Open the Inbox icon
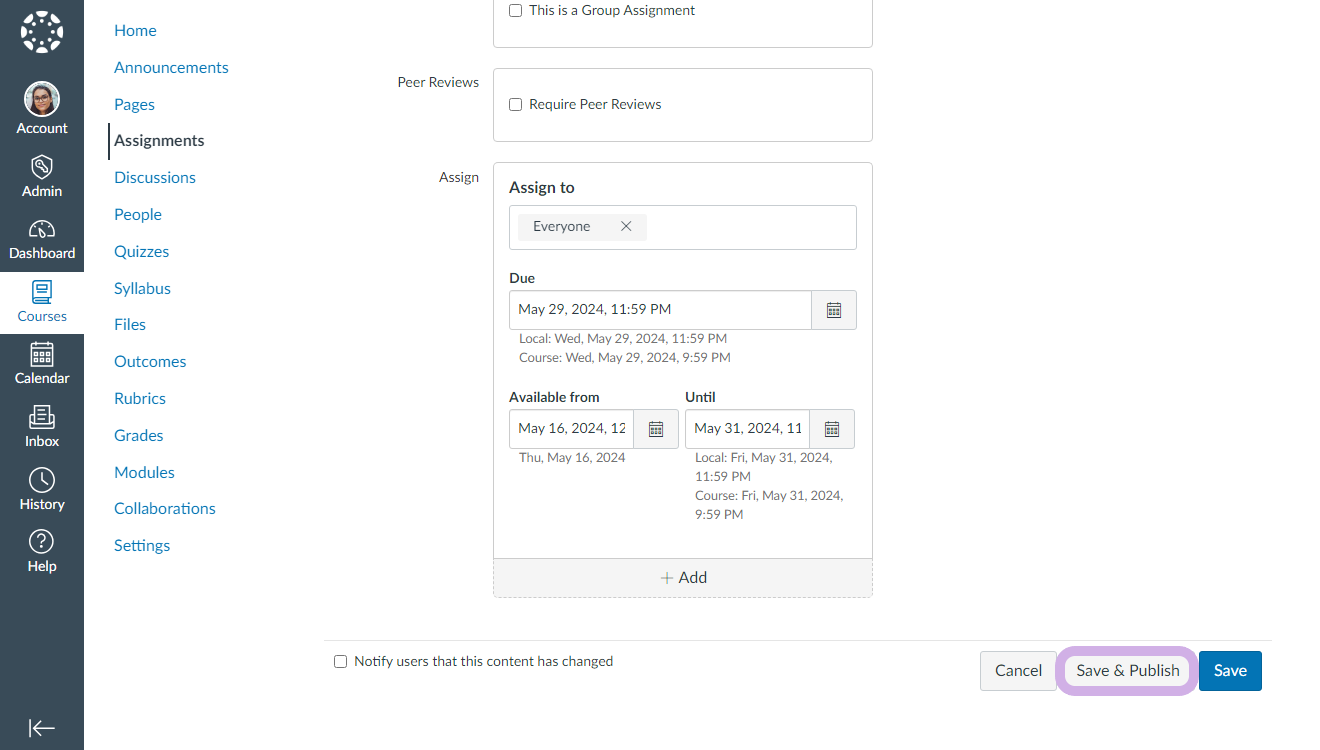This screenshot has width=1320, height=750. click(42, 418)
